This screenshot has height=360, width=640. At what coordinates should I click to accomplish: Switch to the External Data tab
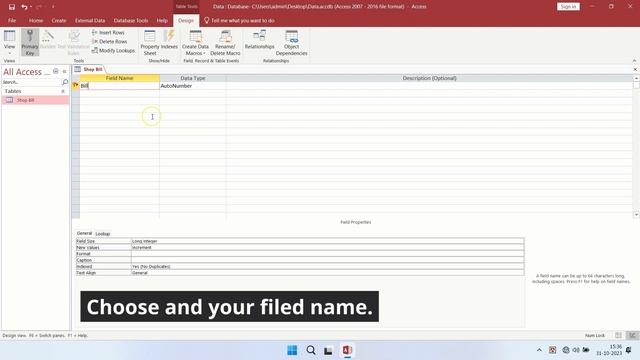pos(90,20)
